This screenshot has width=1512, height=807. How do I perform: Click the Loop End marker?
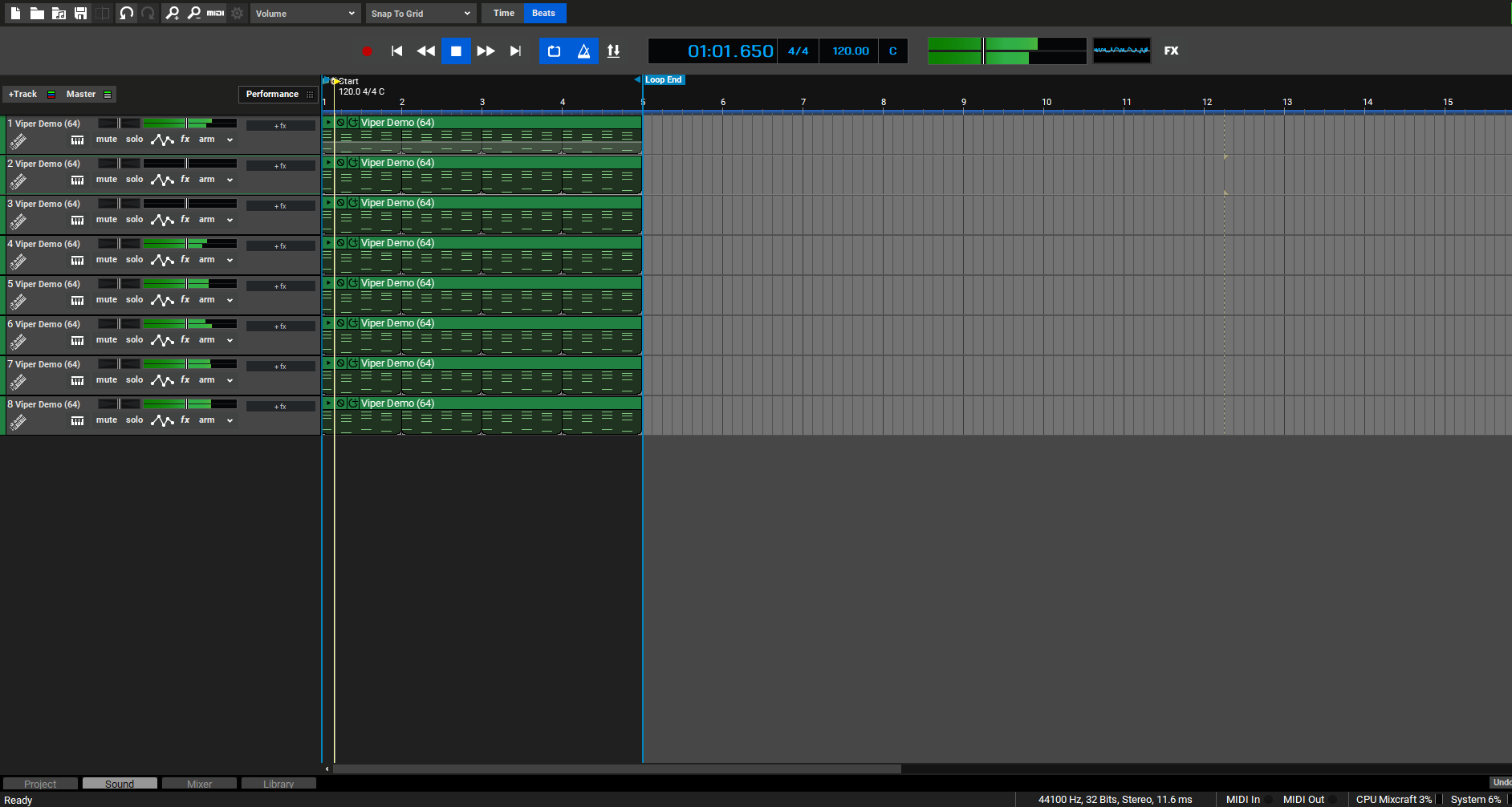tap(664, 80)
